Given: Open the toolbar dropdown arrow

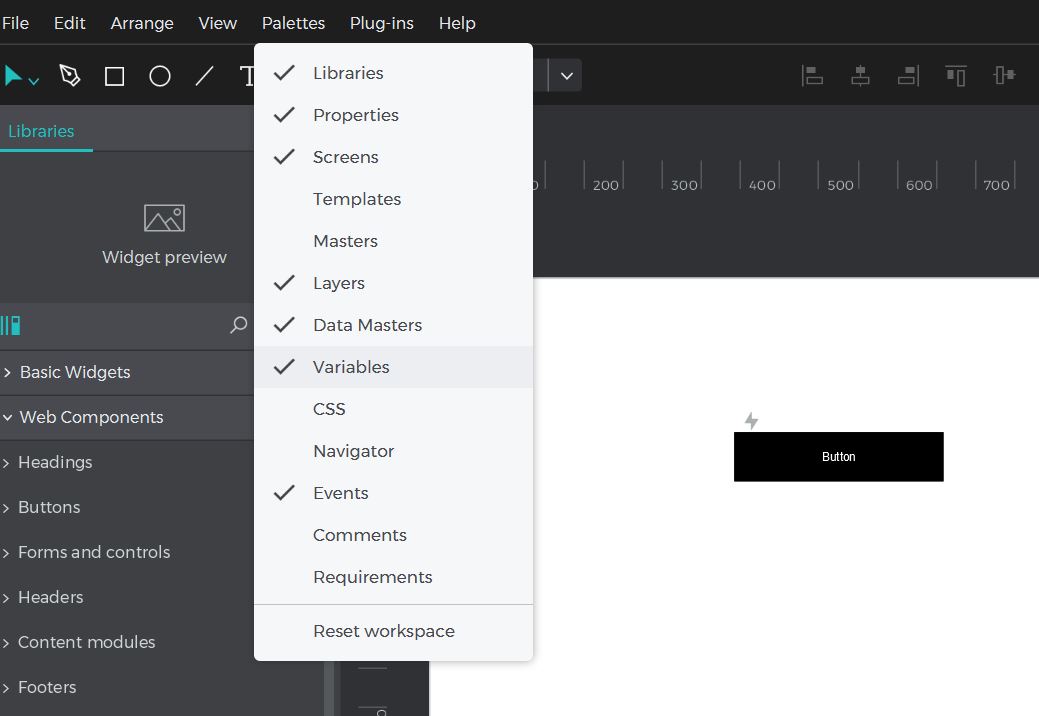Looking at the screenshot, I should 566,75.
